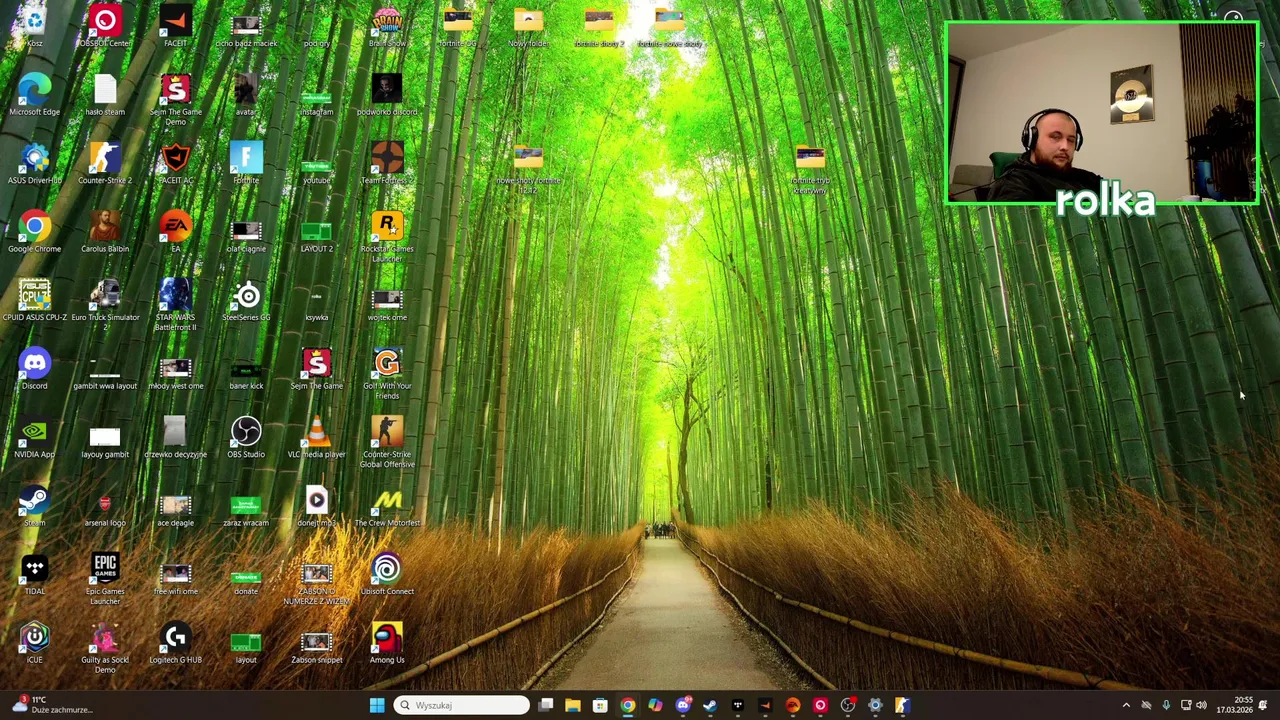1280x720 pixels.
Task: Open CPUID ASUS CPU-Z shortcut
Action: tap(34, 301)
